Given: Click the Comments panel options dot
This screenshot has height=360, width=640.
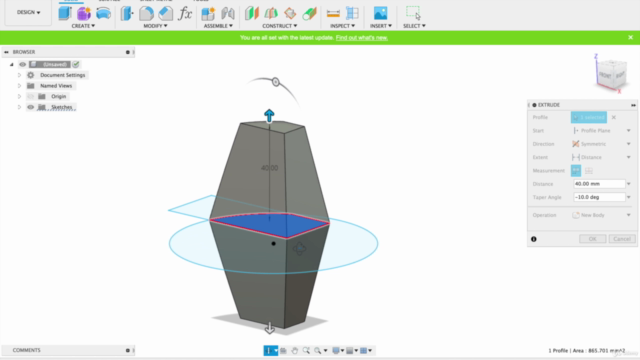Looking at the screenshot, I should tap(127, 350).
